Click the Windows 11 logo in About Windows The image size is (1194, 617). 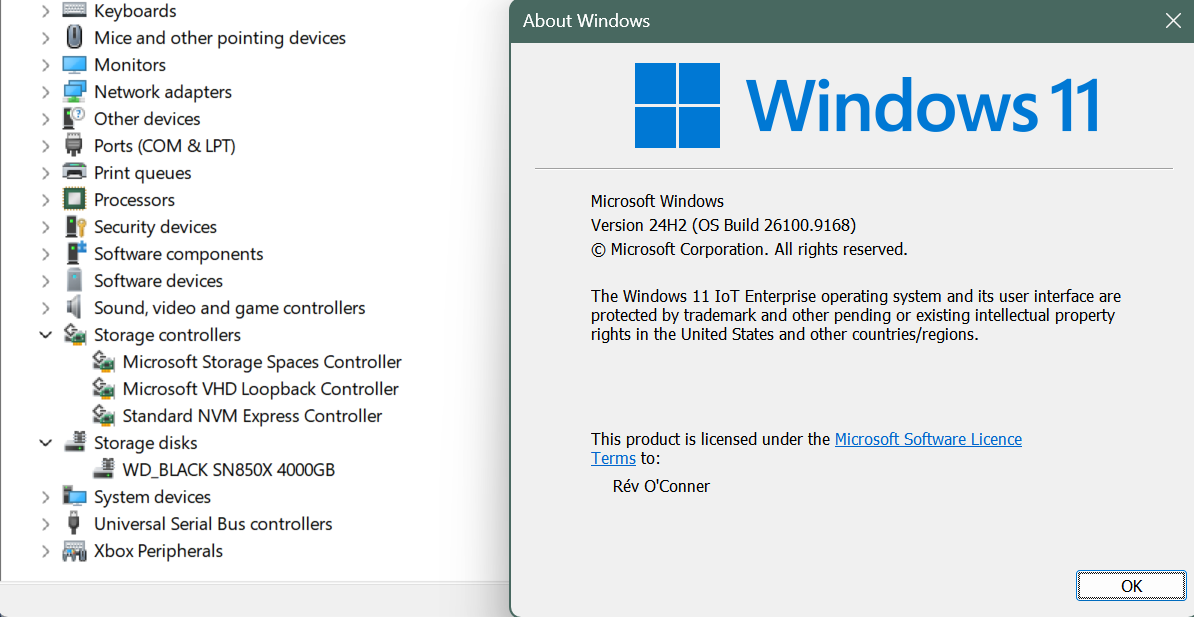(867, 106)
